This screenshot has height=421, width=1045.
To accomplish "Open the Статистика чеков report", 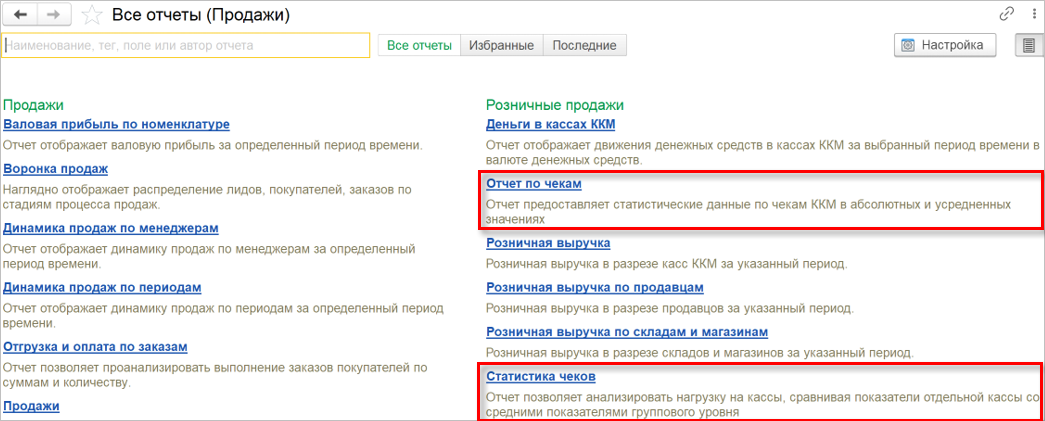I will [x=540, y=376].
